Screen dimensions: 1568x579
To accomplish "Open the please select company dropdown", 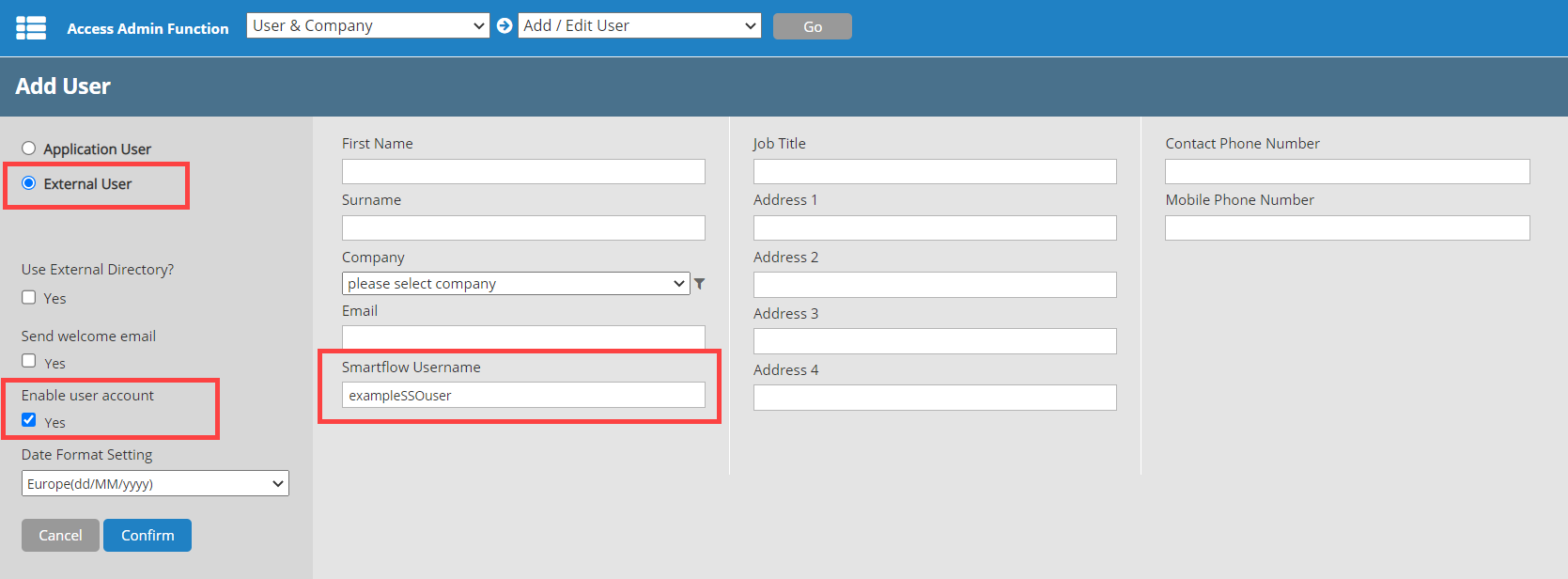I will (x=516, y=284).
